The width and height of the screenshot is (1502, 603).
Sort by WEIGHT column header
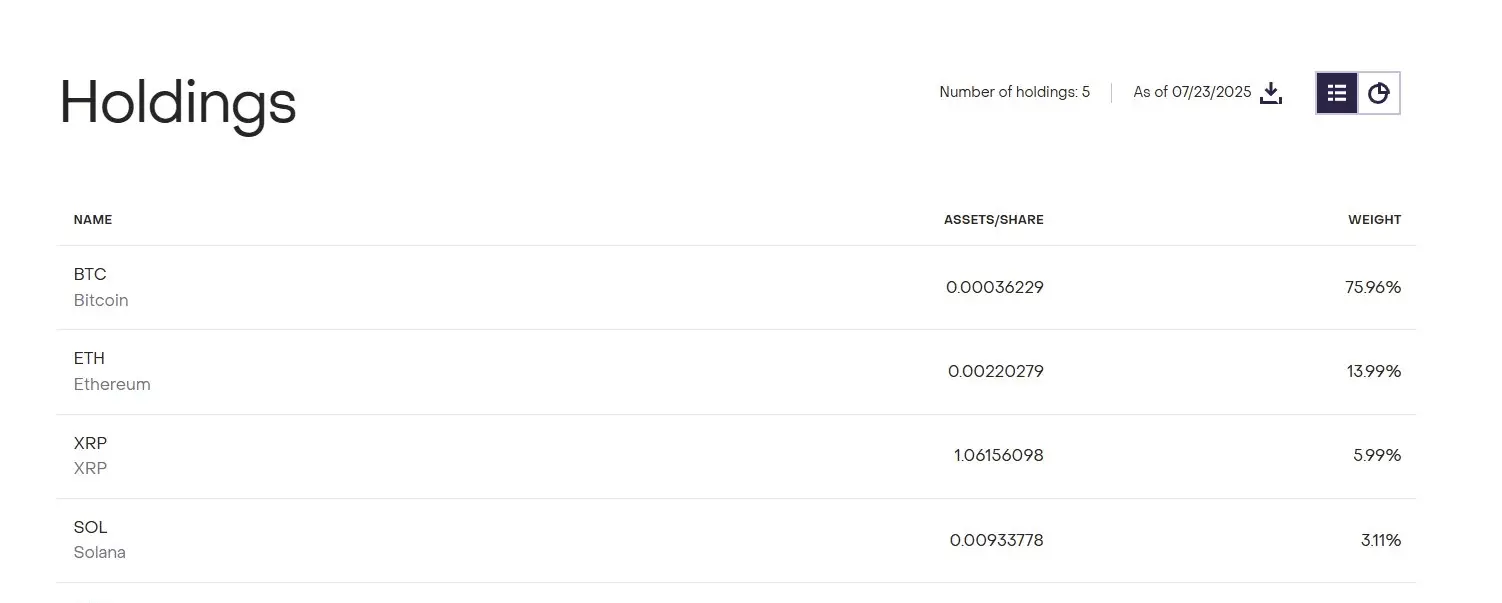click(x=1374, y=220)
